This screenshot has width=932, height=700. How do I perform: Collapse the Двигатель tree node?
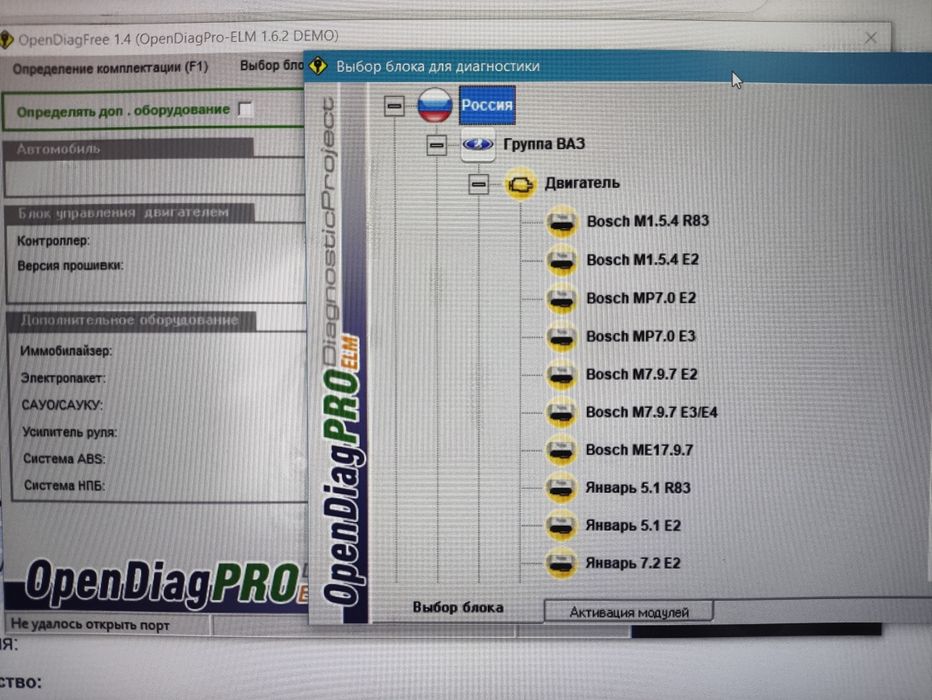pos(478,184)
